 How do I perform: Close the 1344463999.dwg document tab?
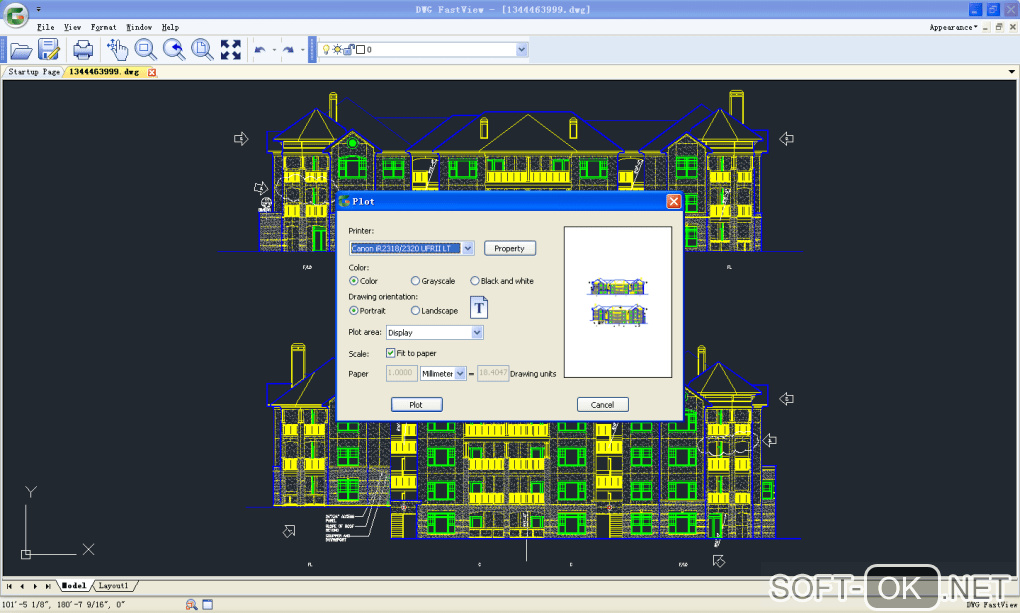152,72
